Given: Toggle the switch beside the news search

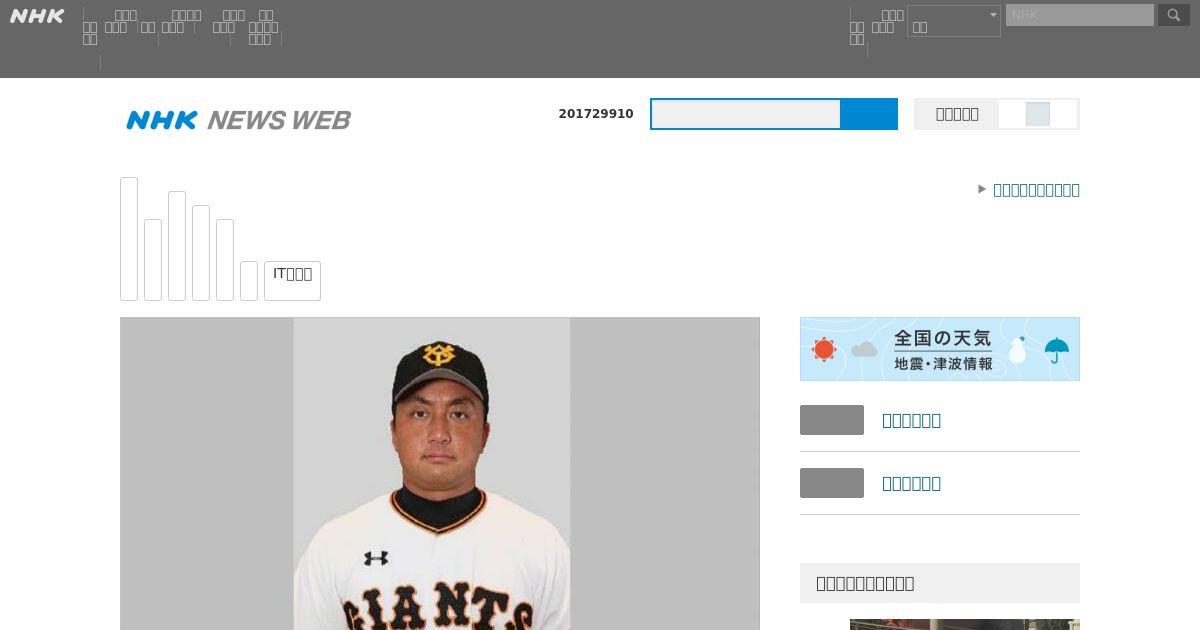Looking at the screenshot, I should coord(1038,114).
